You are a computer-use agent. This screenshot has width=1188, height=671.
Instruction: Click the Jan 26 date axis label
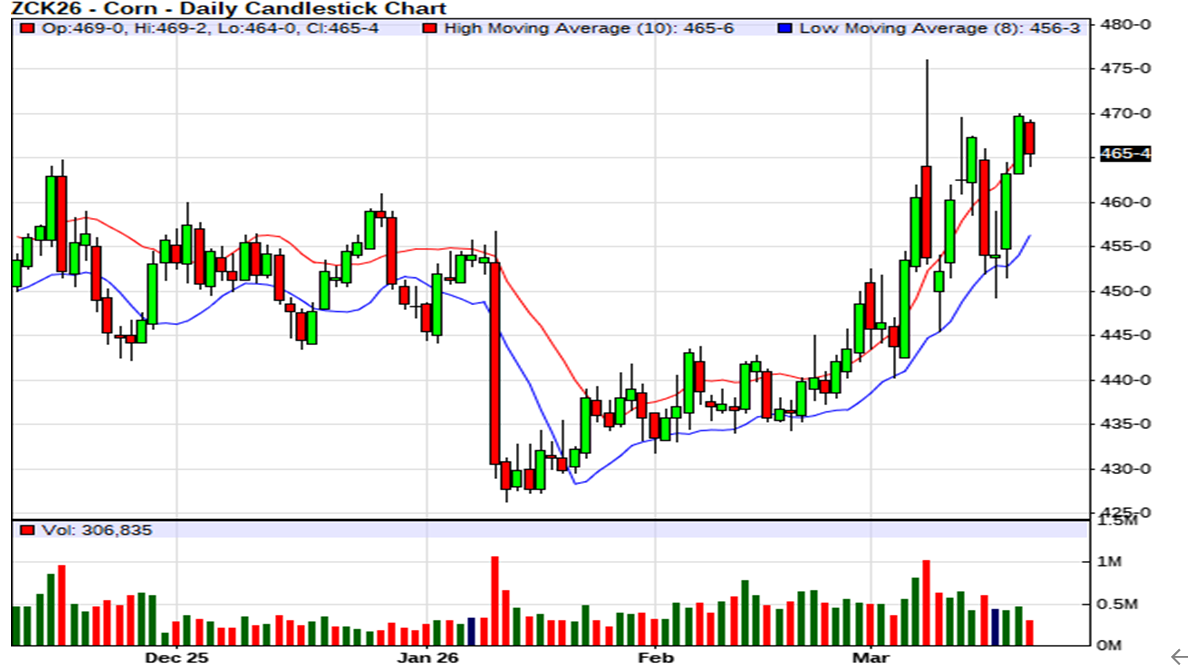tap(427, 657)
